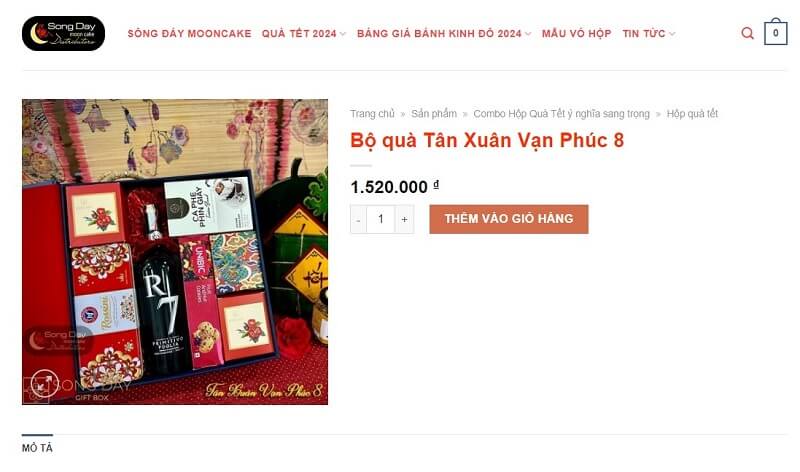800x472 pixels.
Task: Open Sông Đáy Mooncake menu item
Action: (x=189, y=34)
